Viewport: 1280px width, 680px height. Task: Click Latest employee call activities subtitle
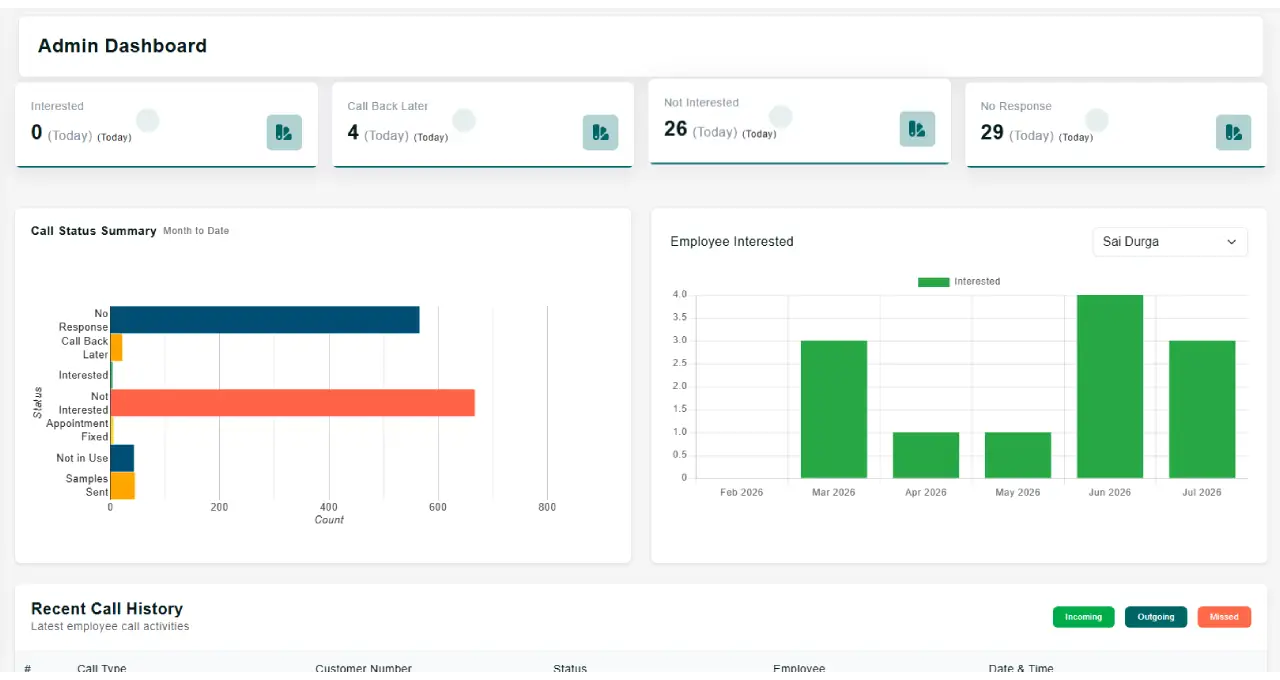[110, 627]
